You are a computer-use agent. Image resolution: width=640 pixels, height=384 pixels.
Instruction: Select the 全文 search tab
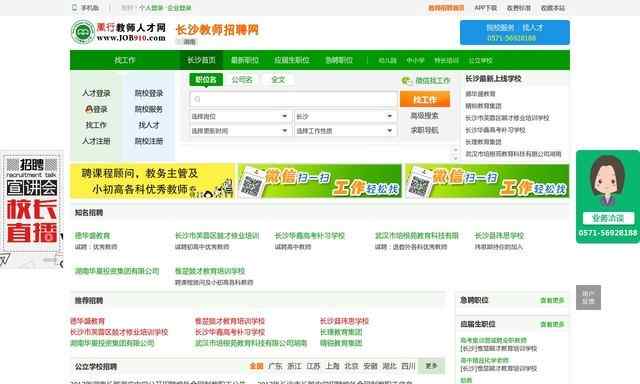tap(278, 80)
